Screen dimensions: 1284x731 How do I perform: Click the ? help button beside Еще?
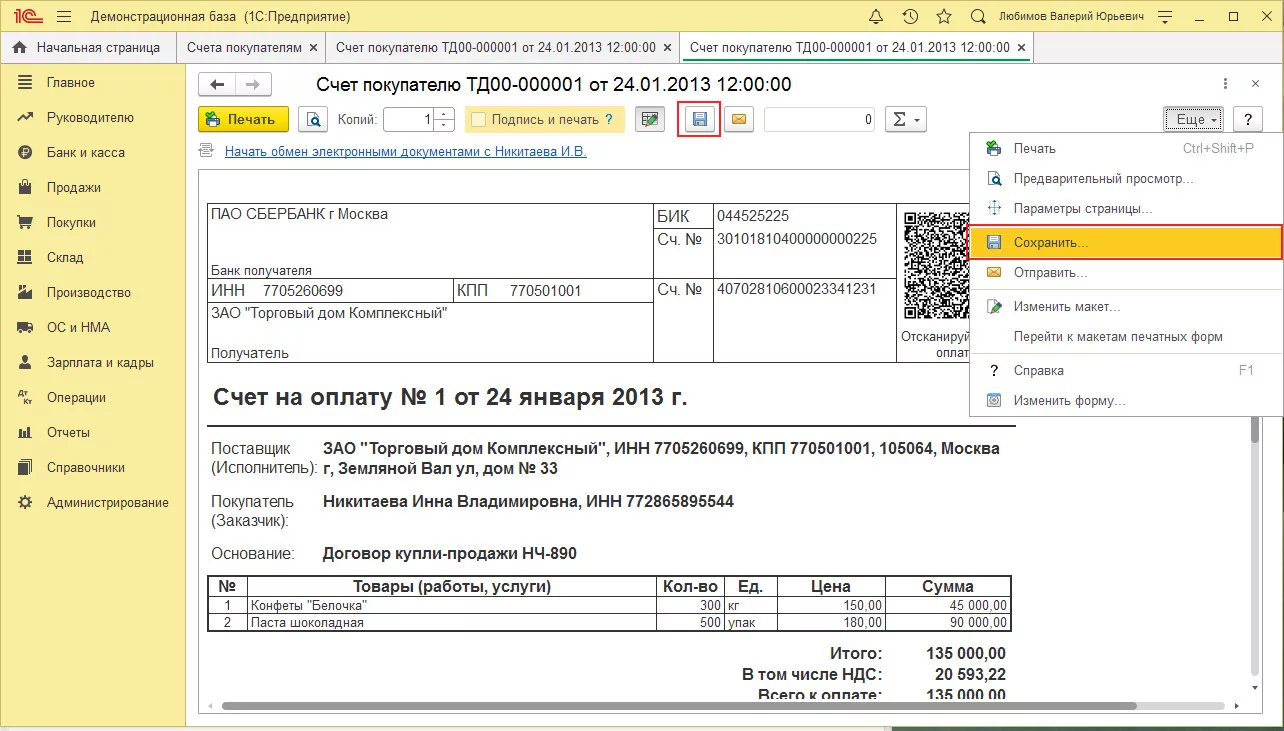(1247, 120)
